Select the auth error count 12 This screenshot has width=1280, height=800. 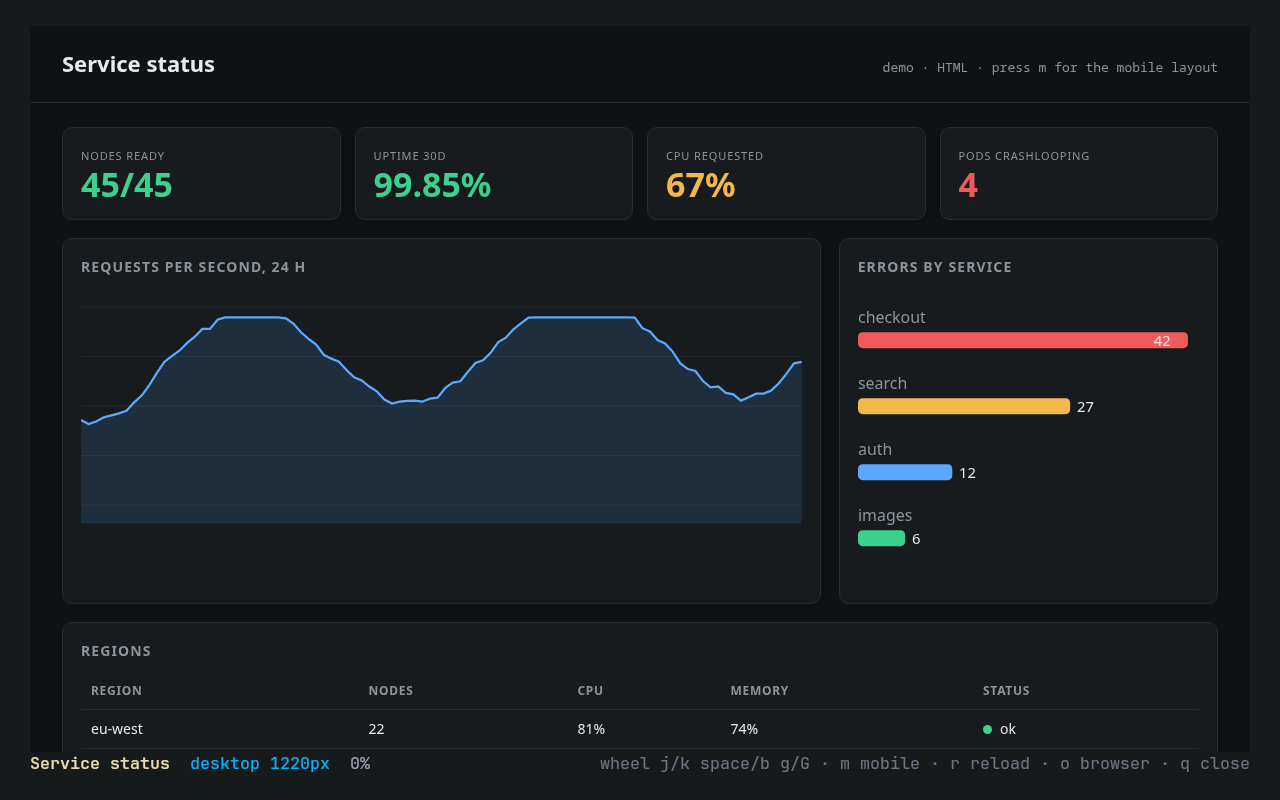968,473
